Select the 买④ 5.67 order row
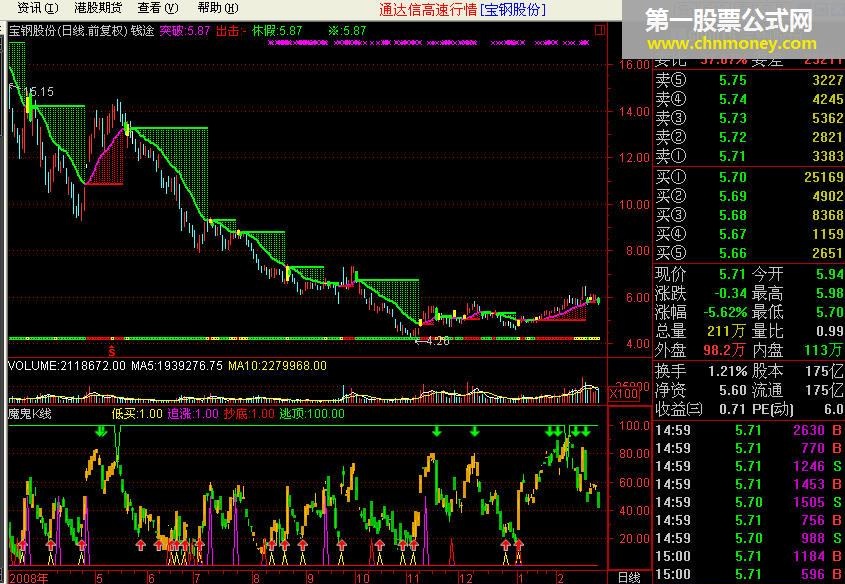 click(x=749, y=234)
